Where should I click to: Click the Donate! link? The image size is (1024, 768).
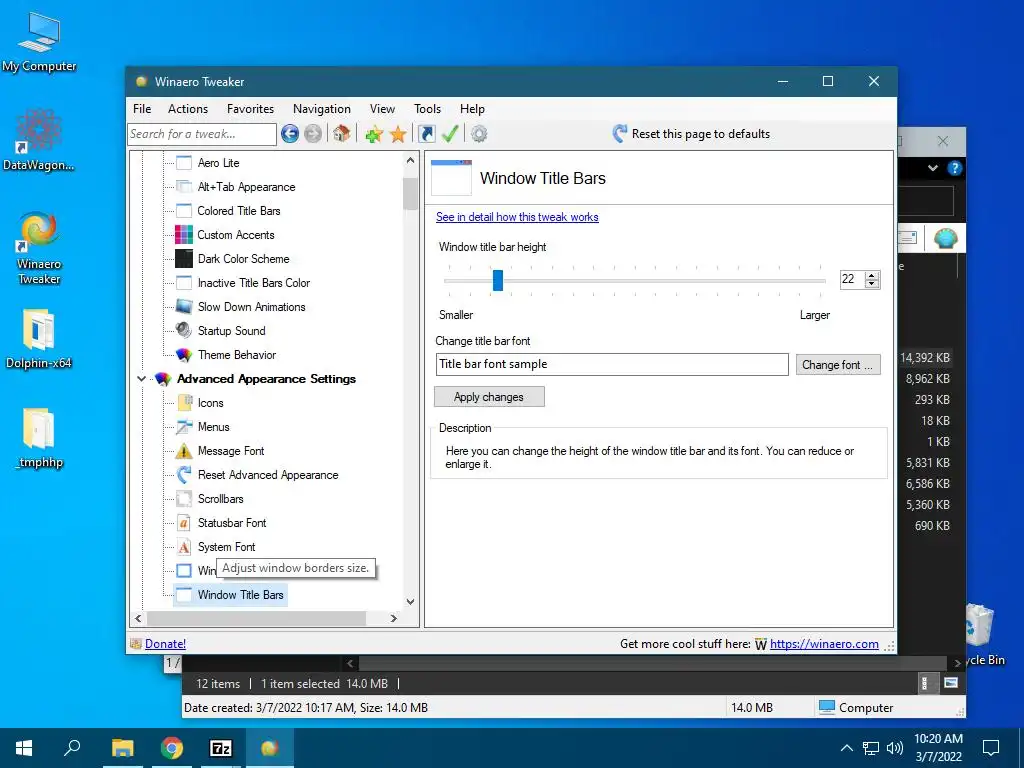pos(165,644)
